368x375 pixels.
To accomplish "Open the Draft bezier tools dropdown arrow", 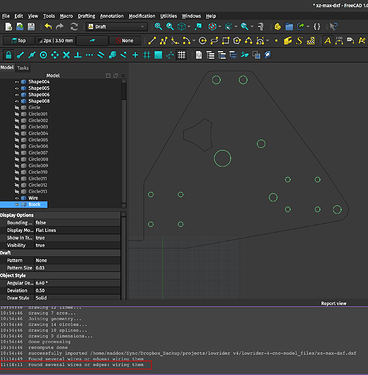I will tap(267, 41).
